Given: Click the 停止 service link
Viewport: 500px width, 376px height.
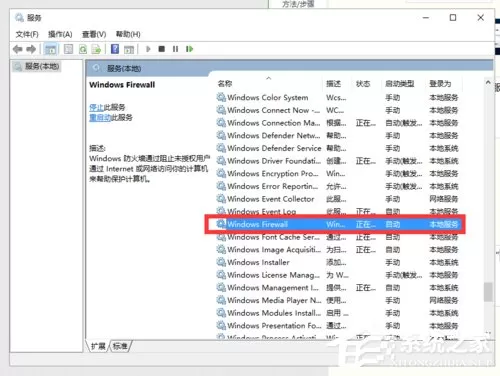Looking at the screenshot, I should (x=96, y=107).
